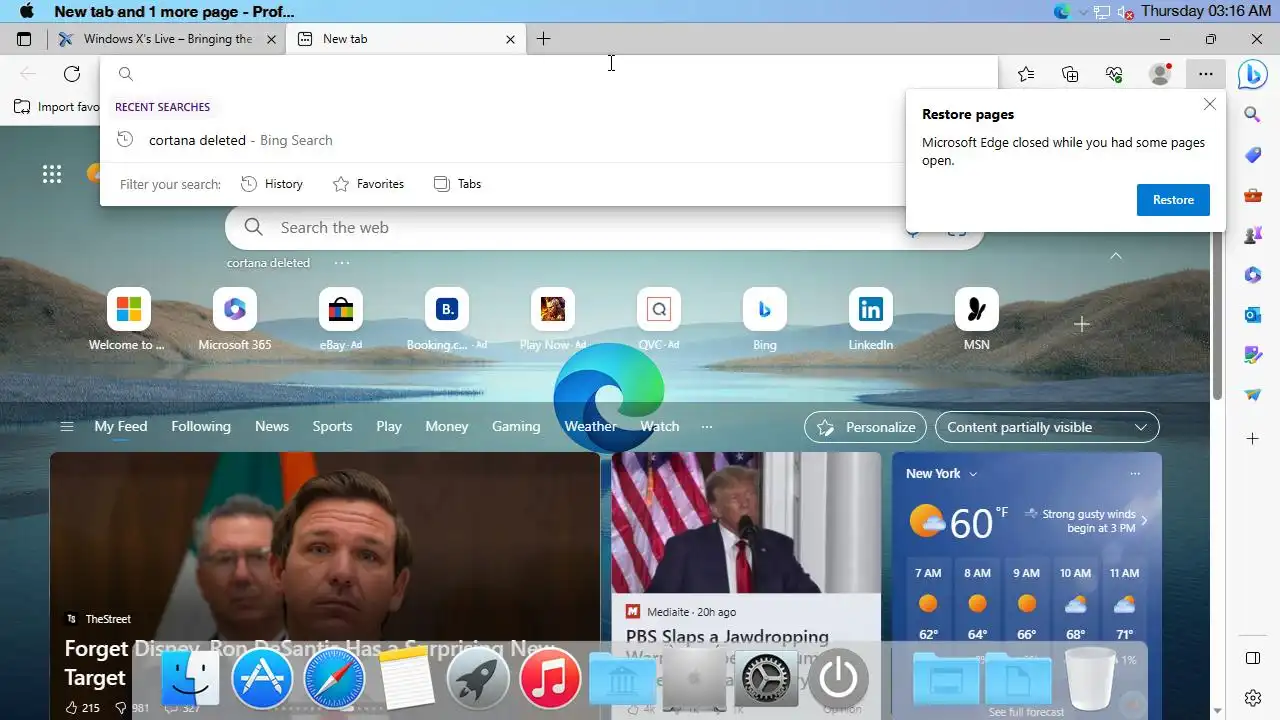Open the Trash in the dock
1280x720 pixels.
click(1090, 680)
